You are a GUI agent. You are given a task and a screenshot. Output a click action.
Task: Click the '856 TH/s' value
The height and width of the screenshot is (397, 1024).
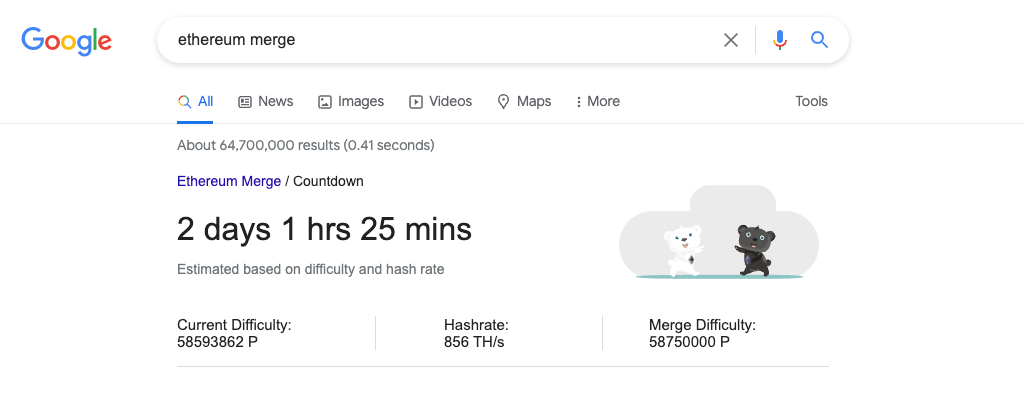[x=474, y=341]
